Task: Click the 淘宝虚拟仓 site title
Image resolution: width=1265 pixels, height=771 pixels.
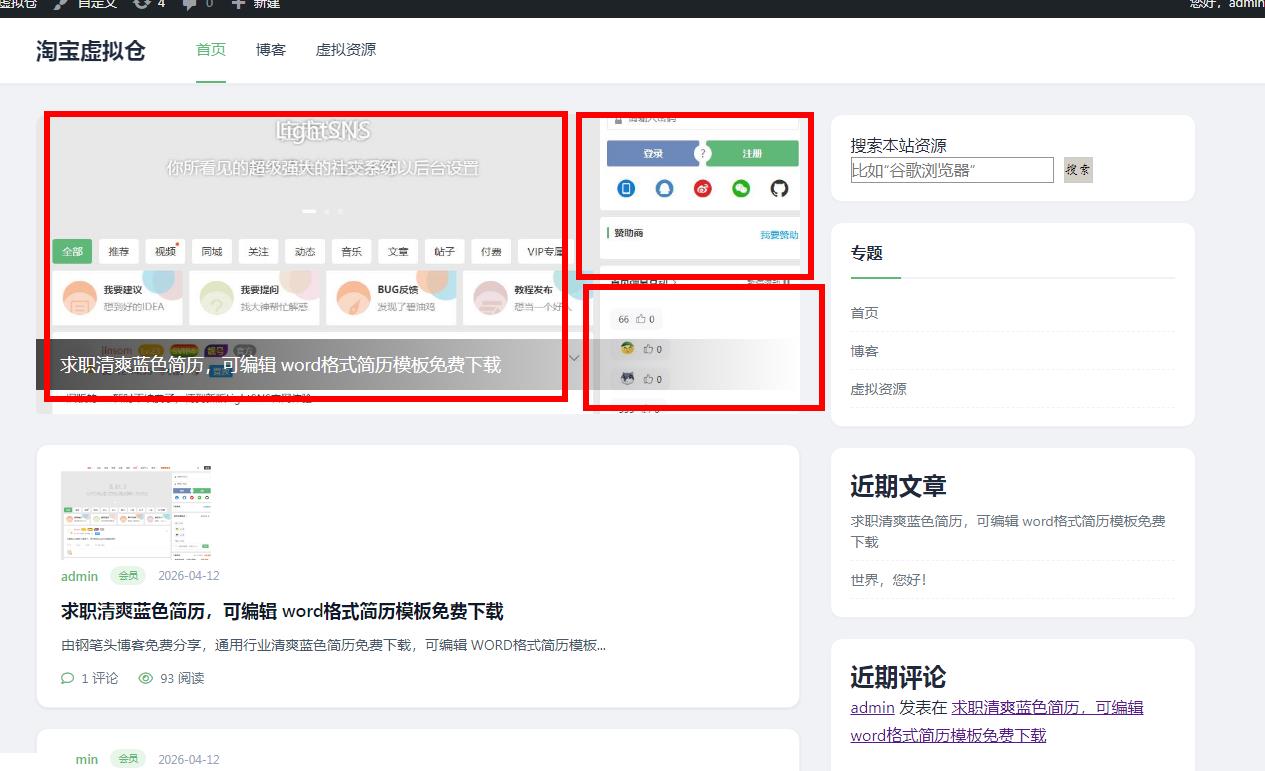Action: coord(91,51)
